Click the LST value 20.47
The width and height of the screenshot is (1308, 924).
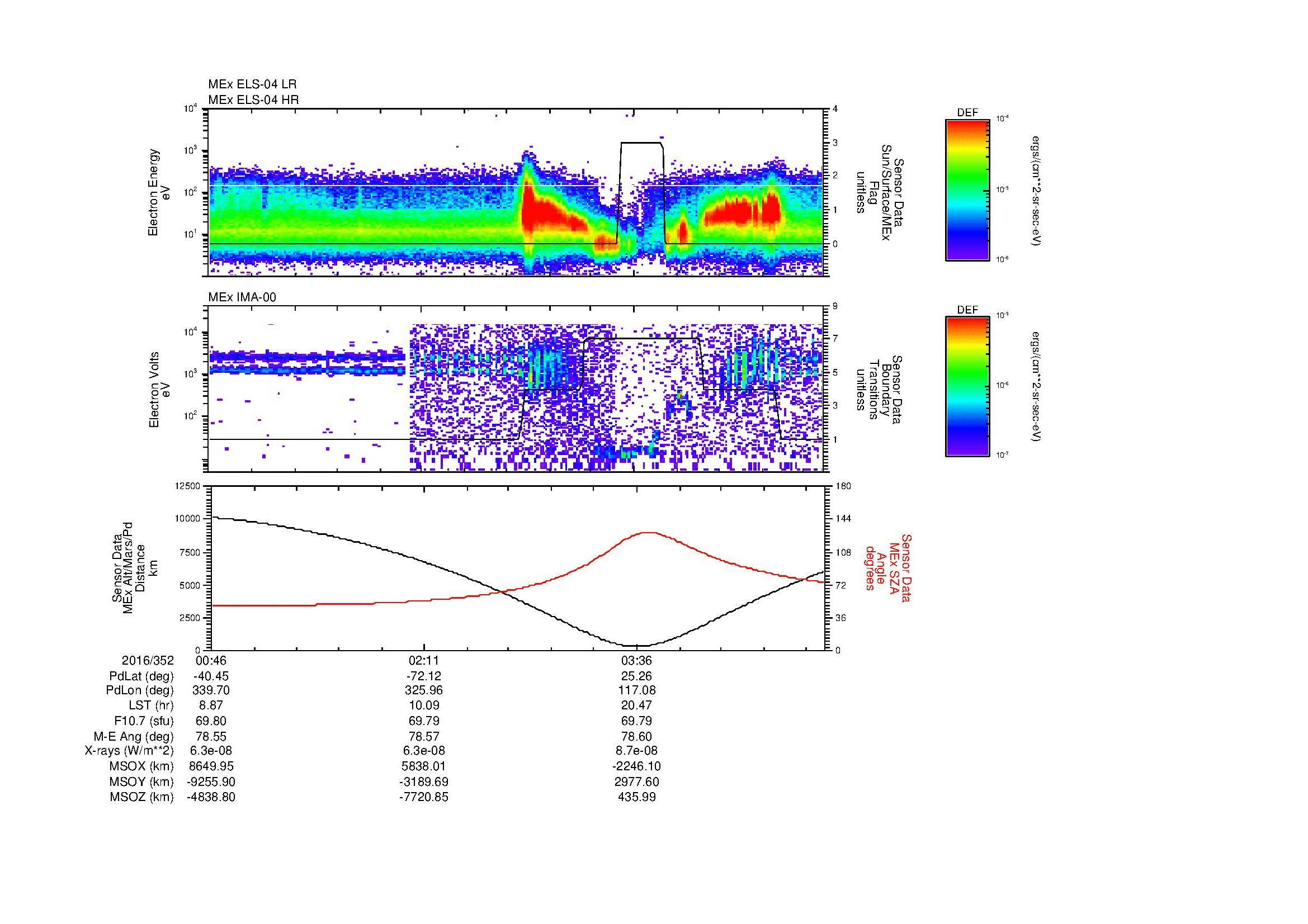[636, 705]
